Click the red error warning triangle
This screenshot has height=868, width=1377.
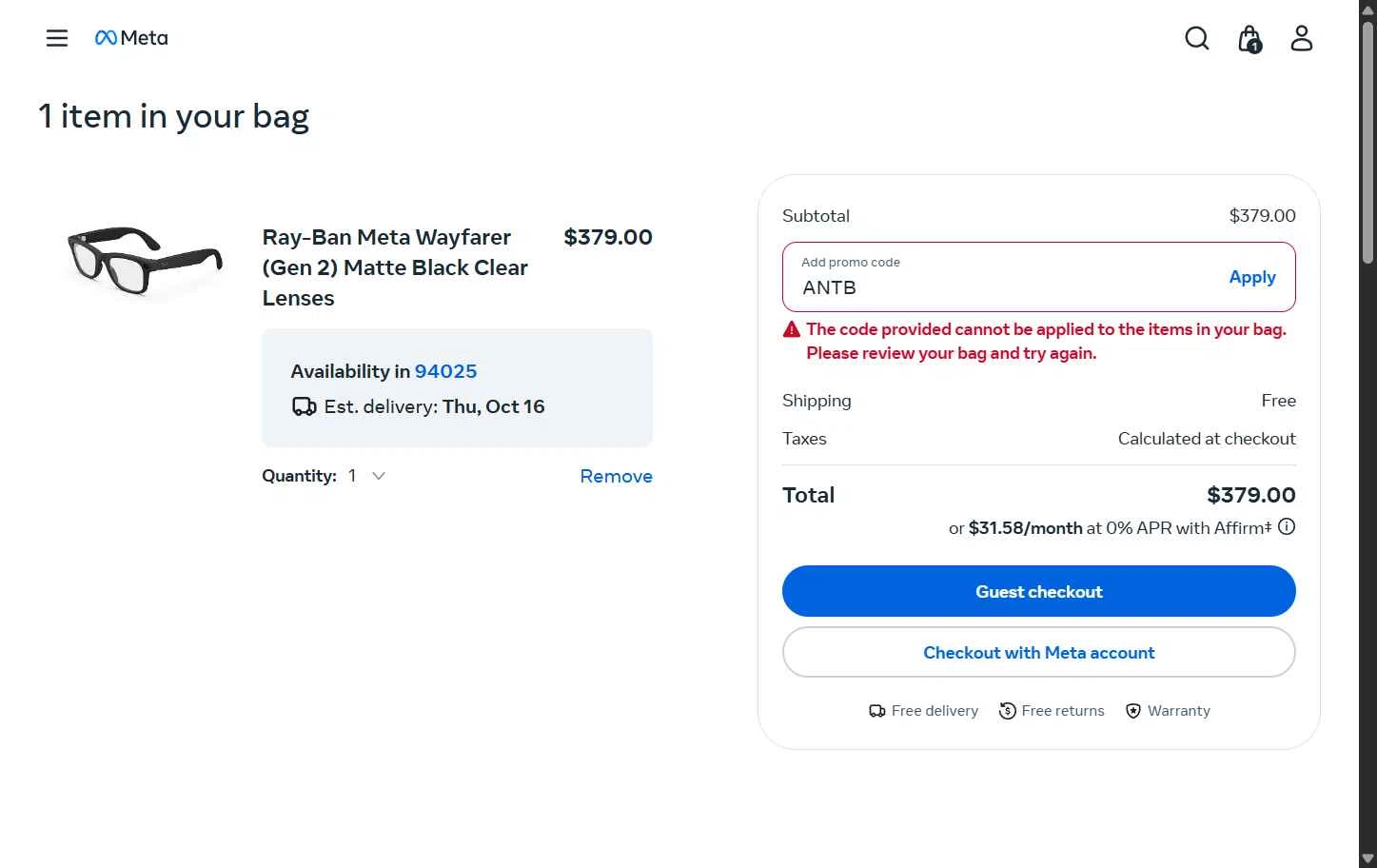pyautogui.click(x=792, y=329)
